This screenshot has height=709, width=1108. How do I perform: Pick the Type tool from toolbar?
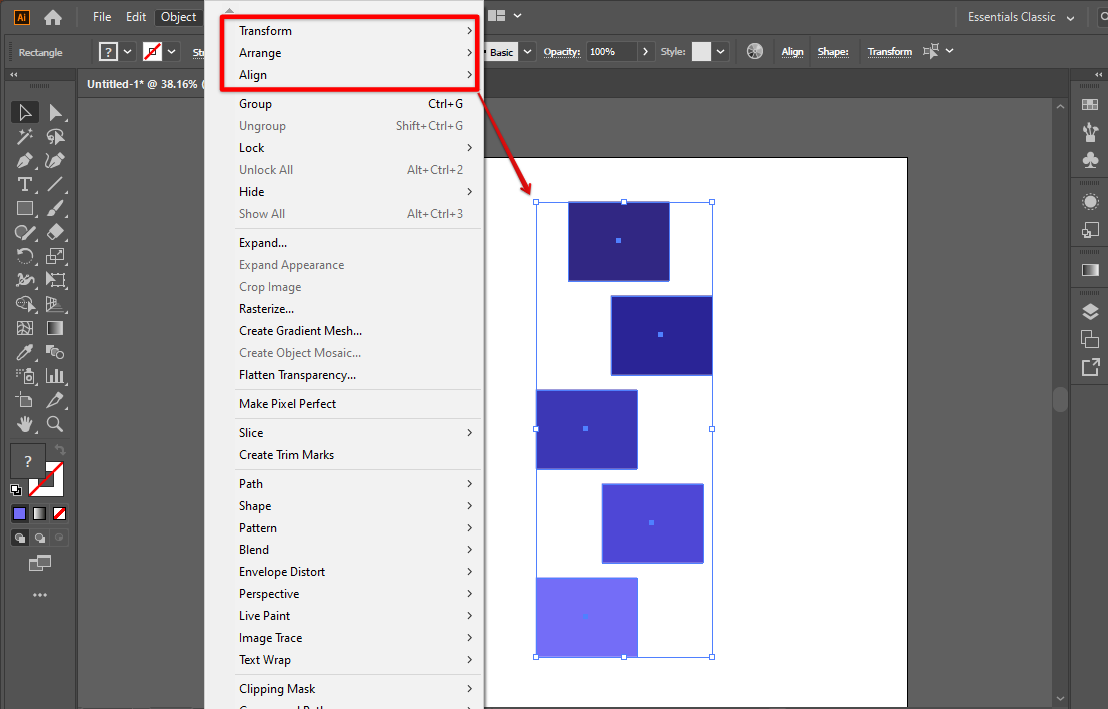(x=24, y=184)
